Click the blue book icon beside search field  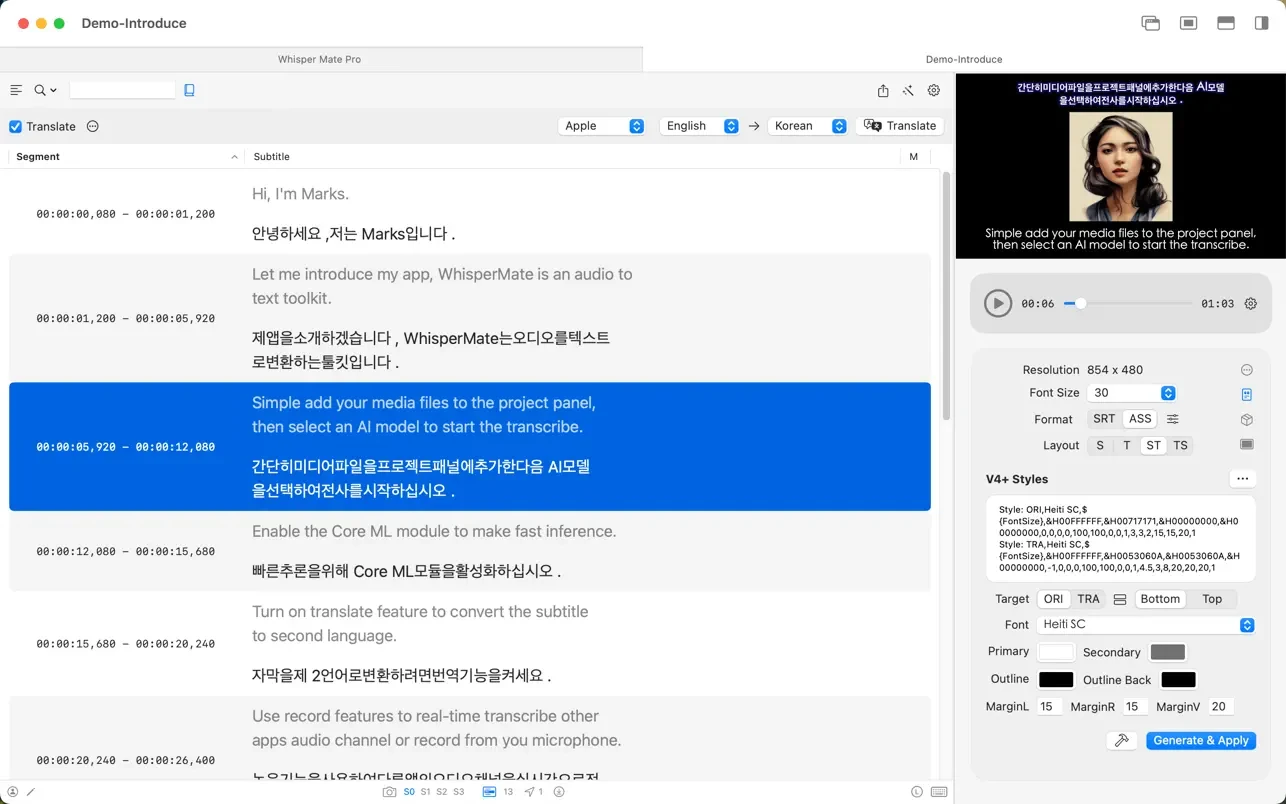click(x=189, y=90)
